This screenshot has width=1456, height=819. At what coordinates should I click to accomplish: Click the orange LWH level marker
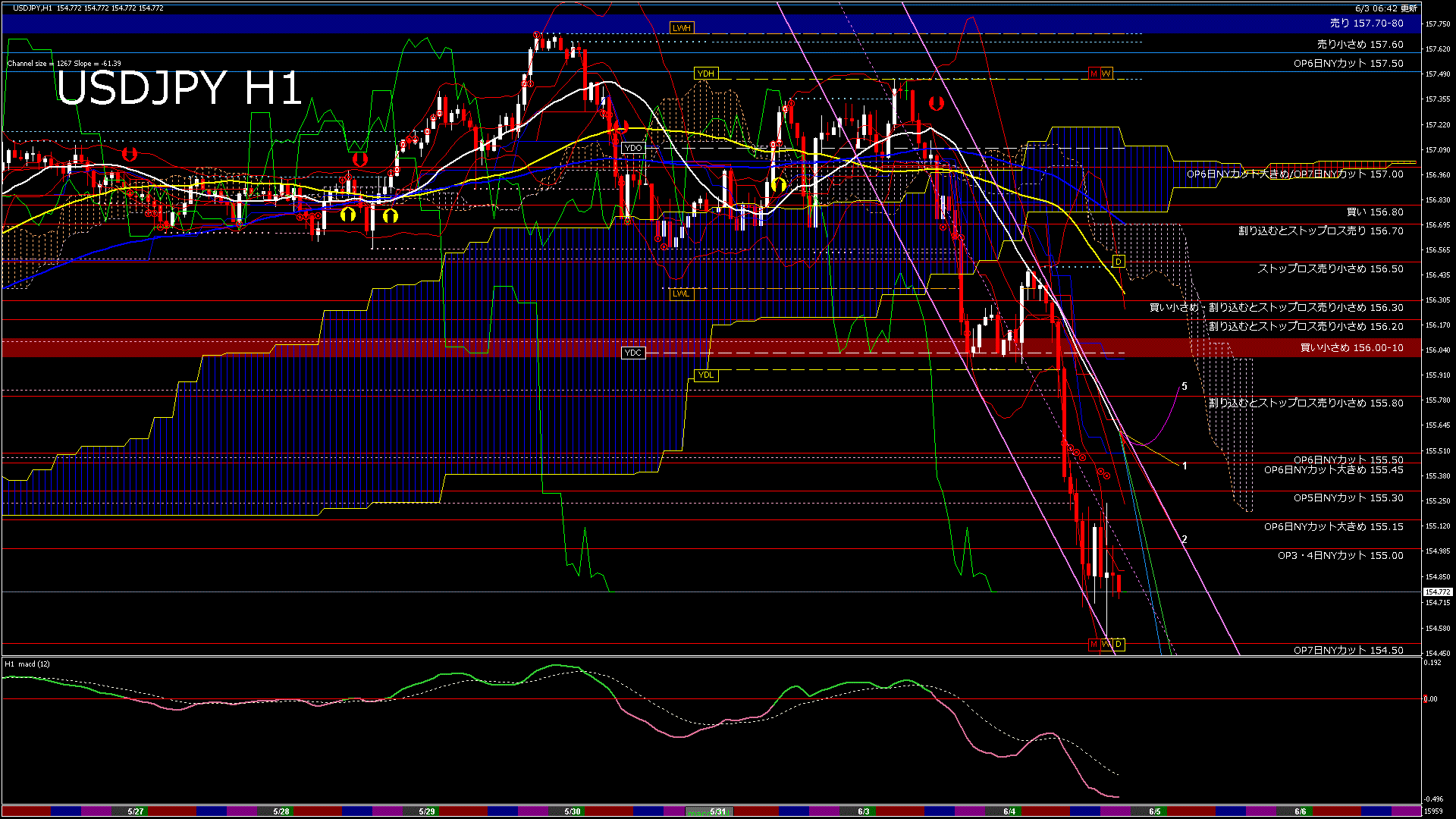tap(681, 28)
